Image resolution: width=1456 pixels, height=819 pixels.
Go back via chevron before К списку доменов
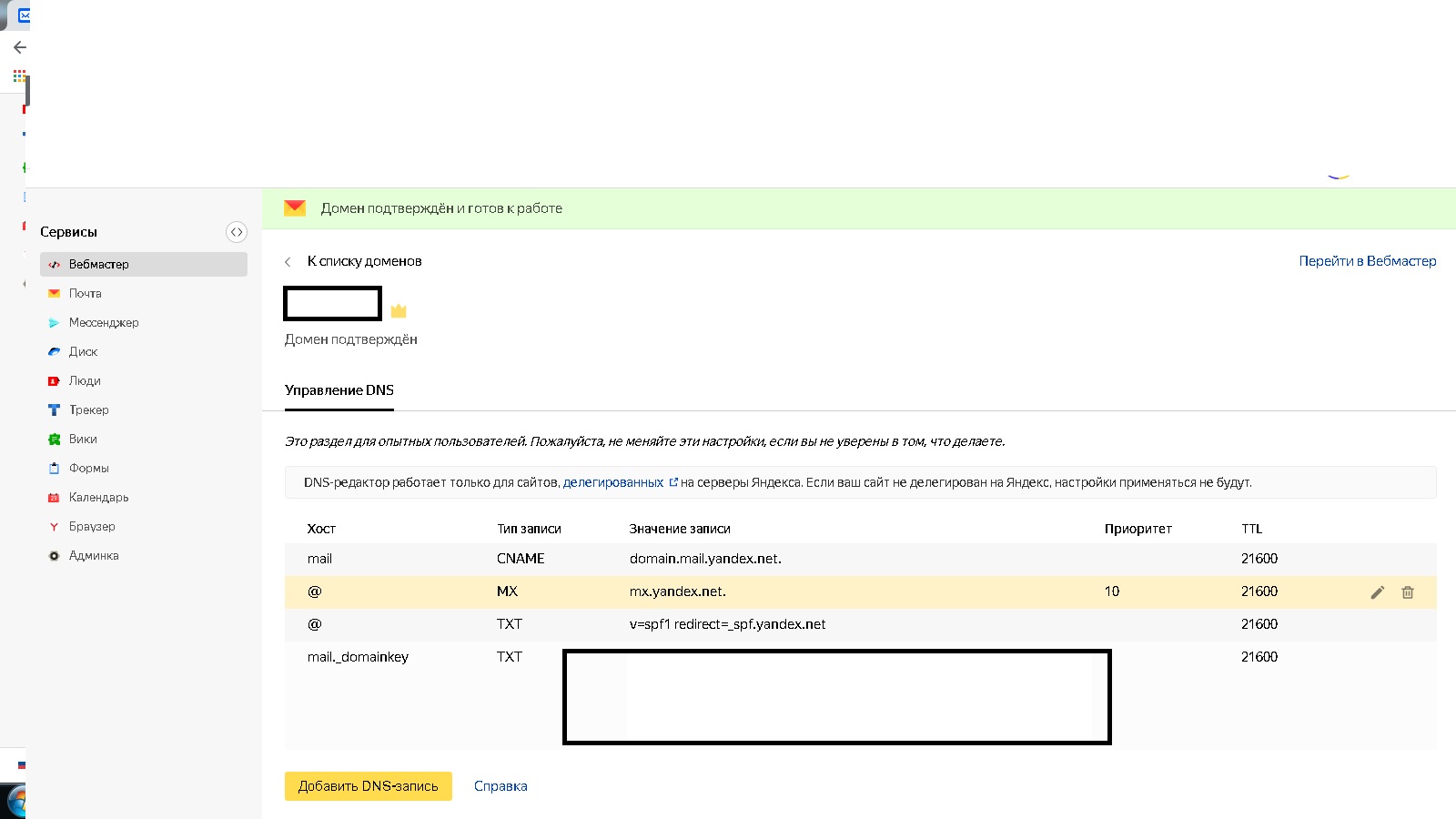(x=288, y=262)
